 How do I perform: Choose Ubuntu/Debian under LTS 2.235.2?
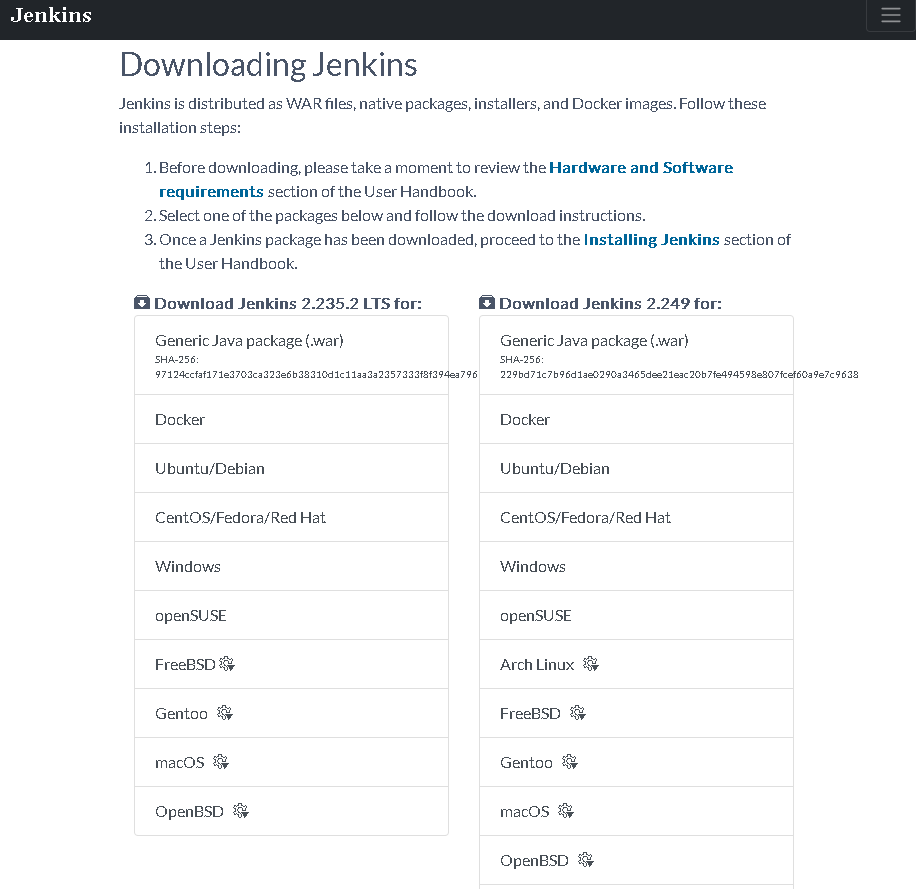tap(292, 468)
